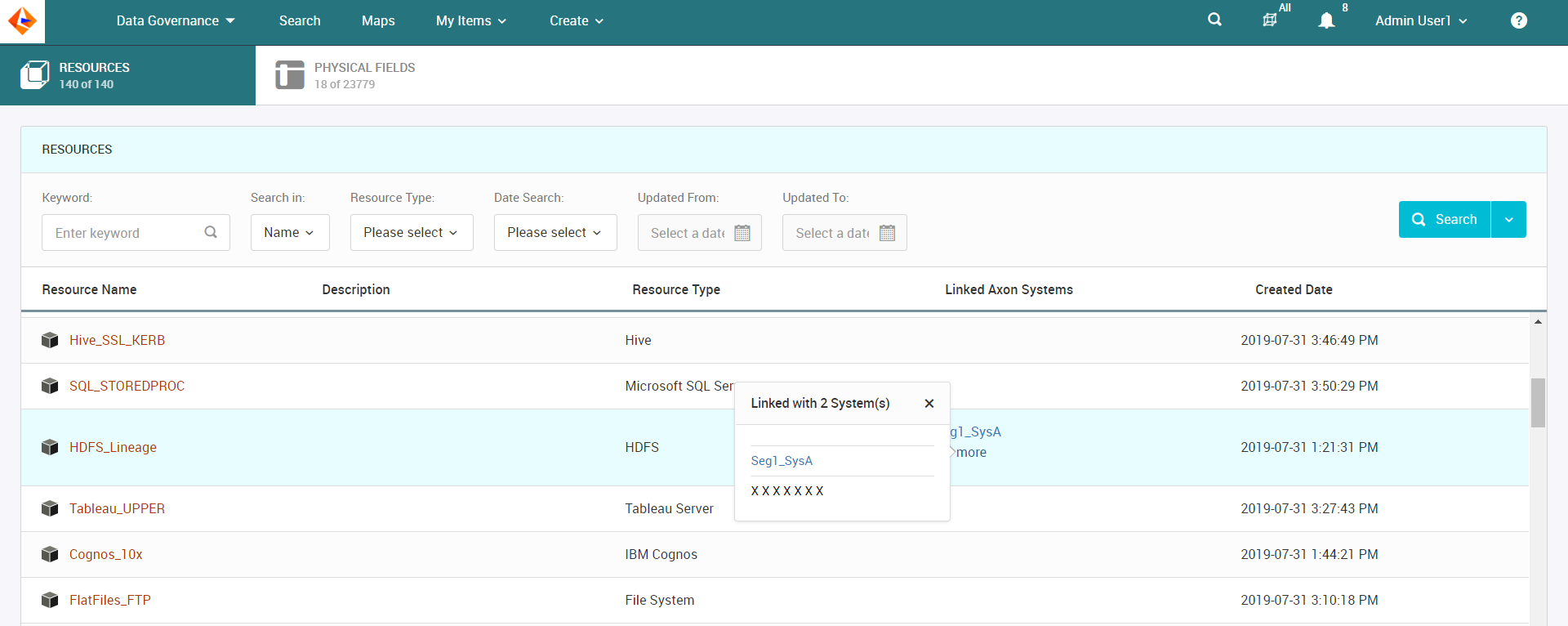This screenshot has height=626, width=1568.
Task: Sort by Linked Axon Systems column header
Action: point(1009,289)
